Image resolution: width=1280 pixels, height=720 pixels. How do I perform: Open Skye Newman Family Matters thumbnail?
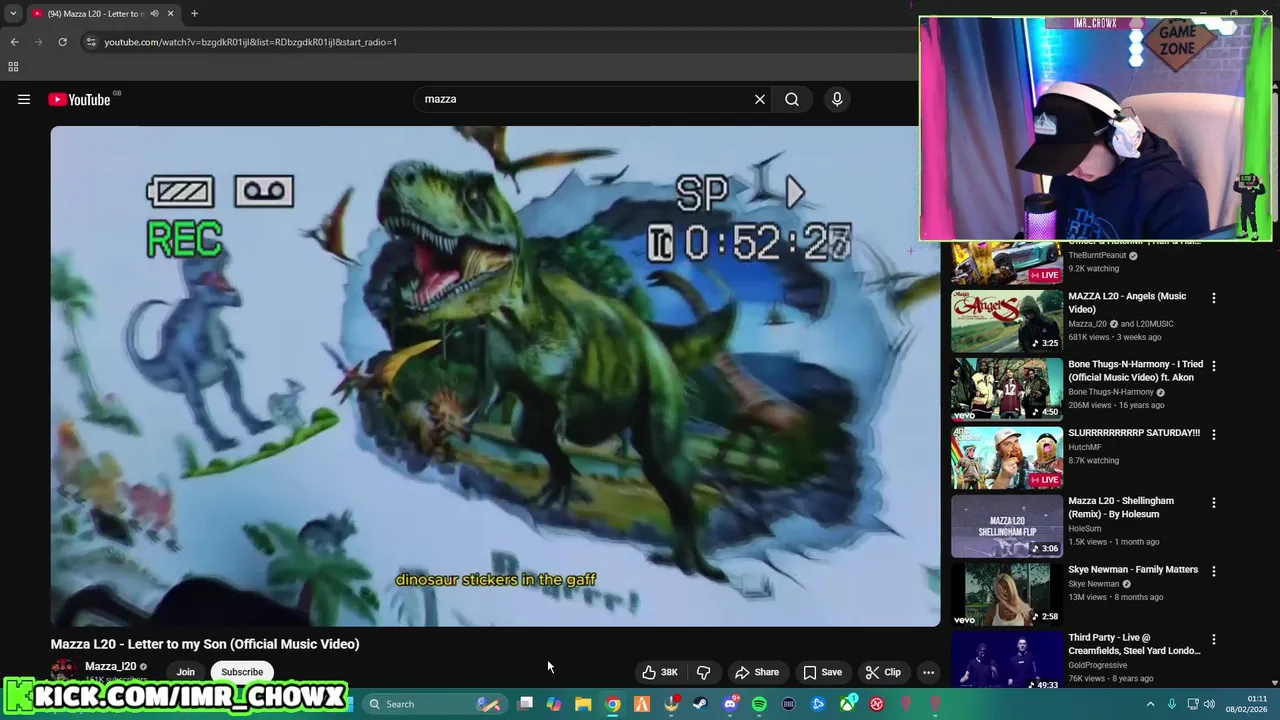click(x=1007, y=594)
